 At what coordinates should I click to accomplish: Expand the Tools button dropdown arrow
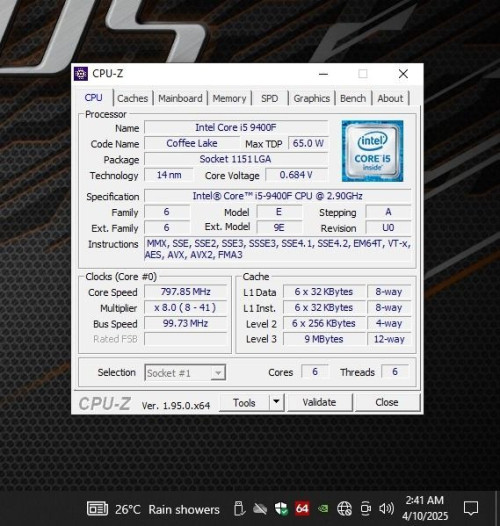pos(277,402)
